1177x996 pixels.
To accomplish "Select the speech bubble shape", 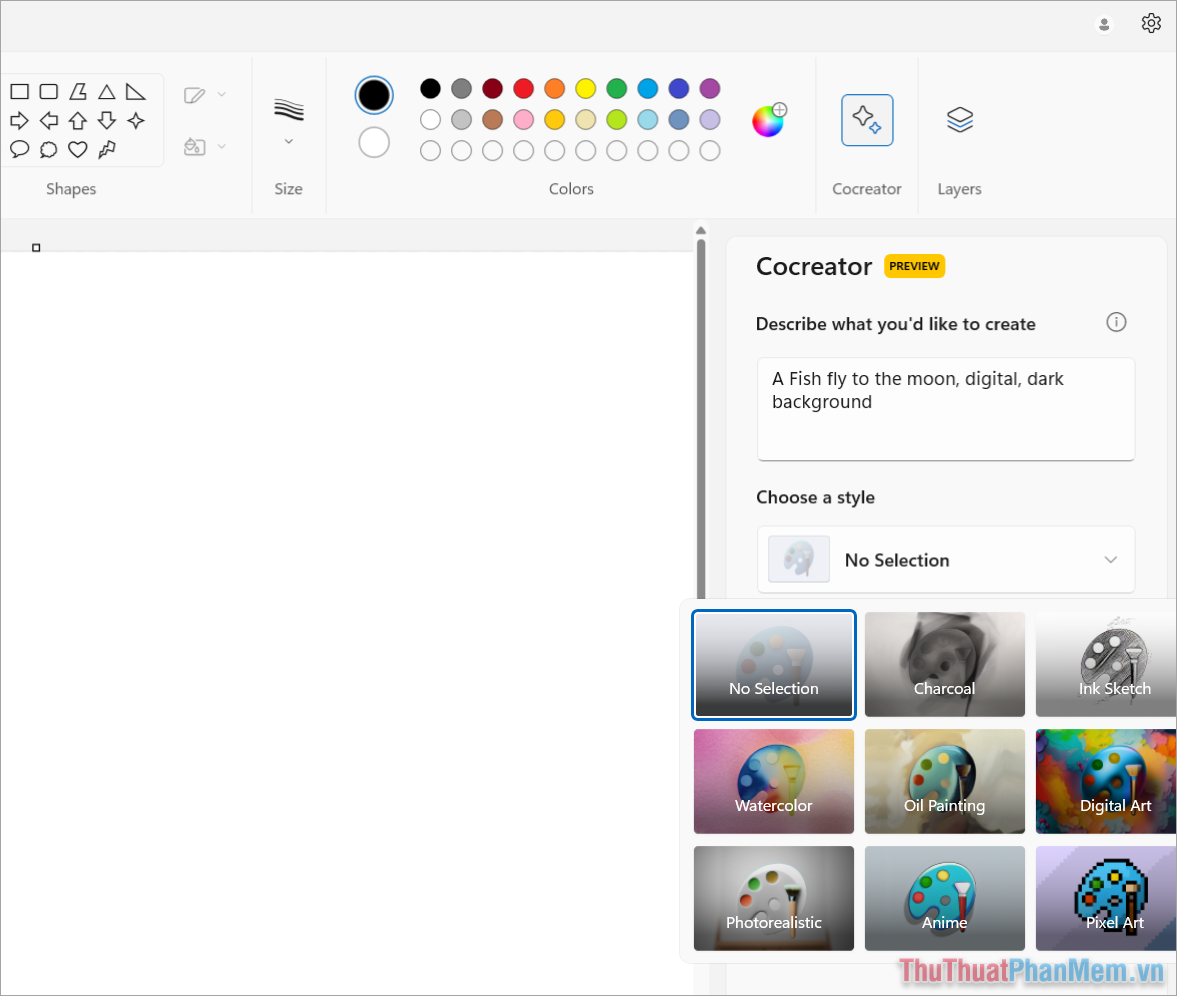I will coord(19,149).
